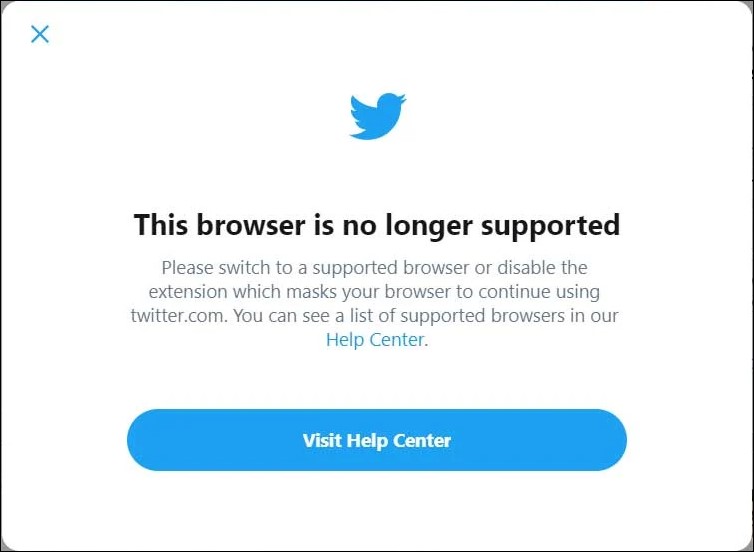Click the word 'Visit' on the blue button
Viewport: 754px width, 552px height.
click(x=322, y=440)
